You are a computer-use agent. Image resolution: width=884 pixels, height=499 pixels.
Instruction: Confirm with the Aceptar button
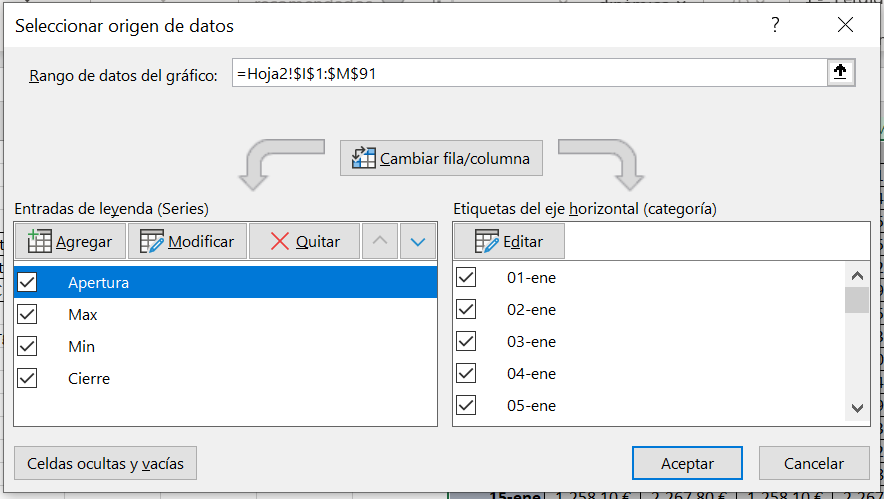[x=687, y=463]
